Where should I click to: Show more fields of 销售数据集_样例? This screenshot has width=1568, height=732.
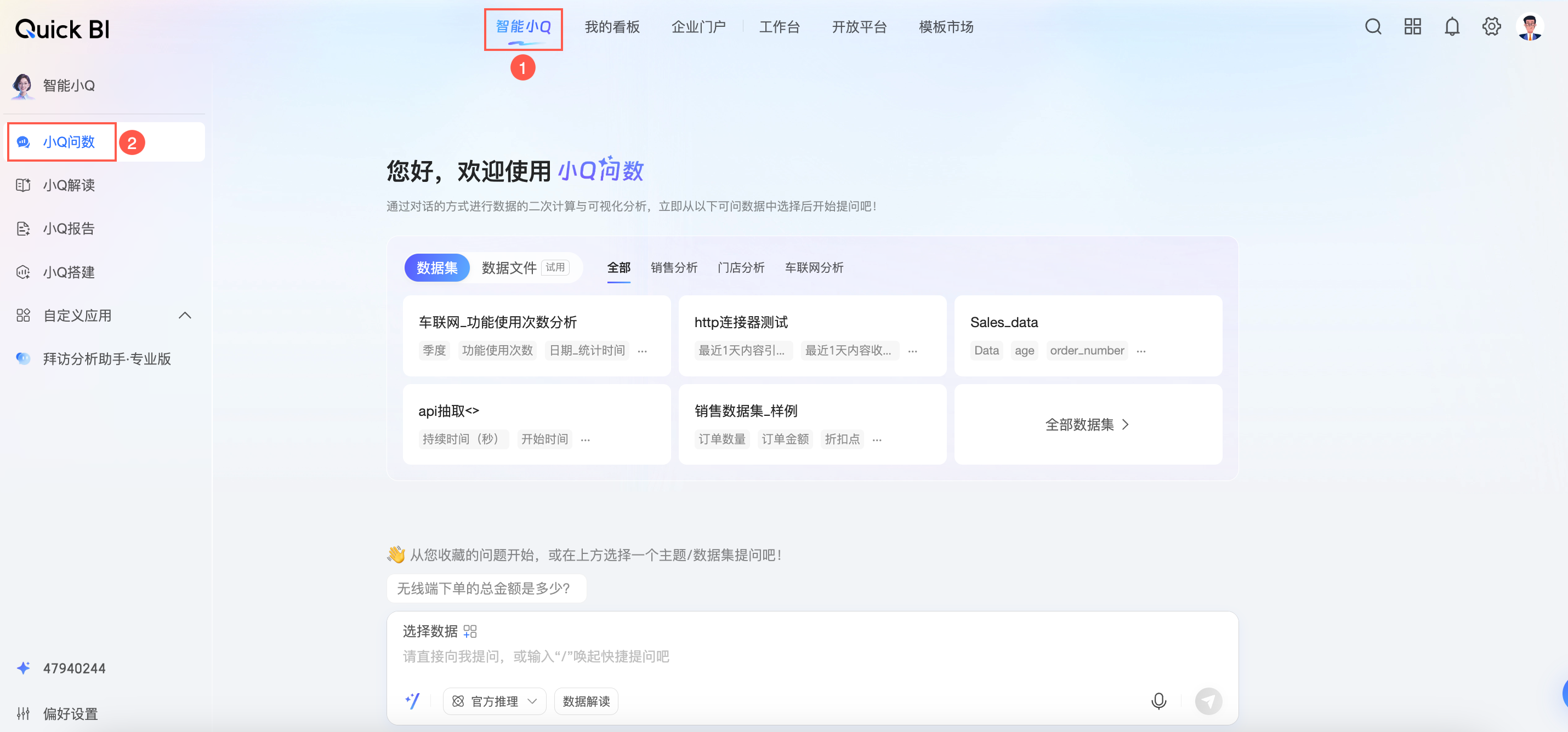tap(877, 439)
